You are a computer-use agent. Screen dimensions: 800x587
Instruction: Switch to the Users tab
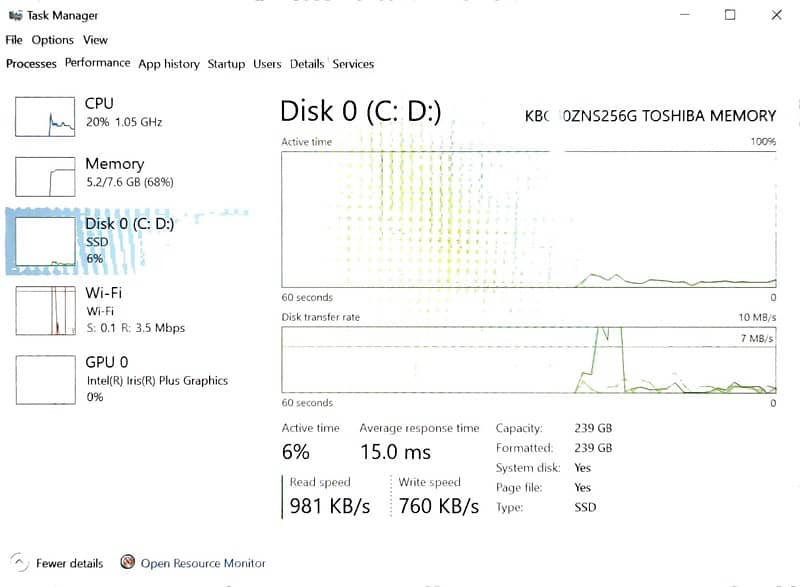(x=267, y=64)
